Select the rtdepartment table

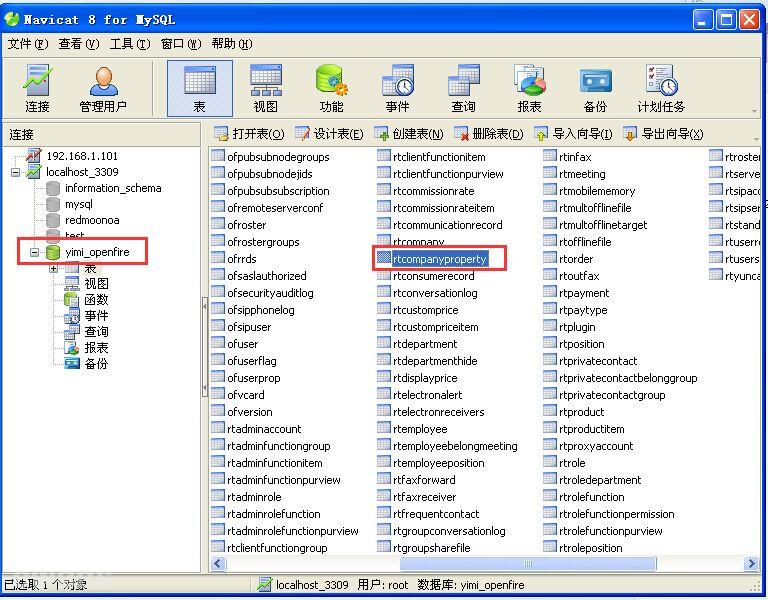pyautogui.click(x=425, y=344)
